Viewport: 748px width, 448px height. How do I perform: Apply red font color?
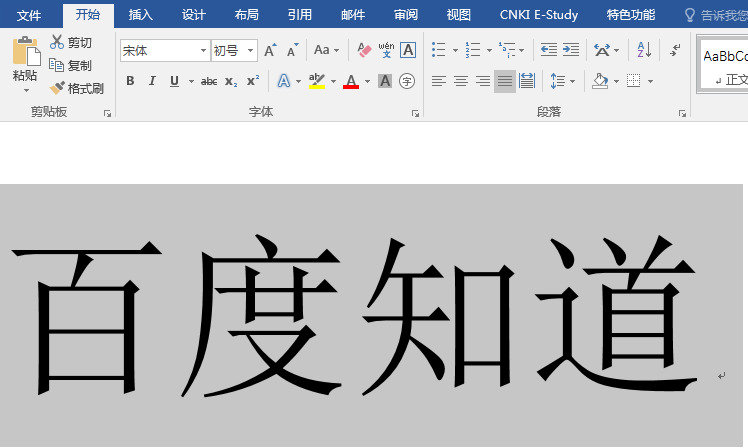[351, 81]
